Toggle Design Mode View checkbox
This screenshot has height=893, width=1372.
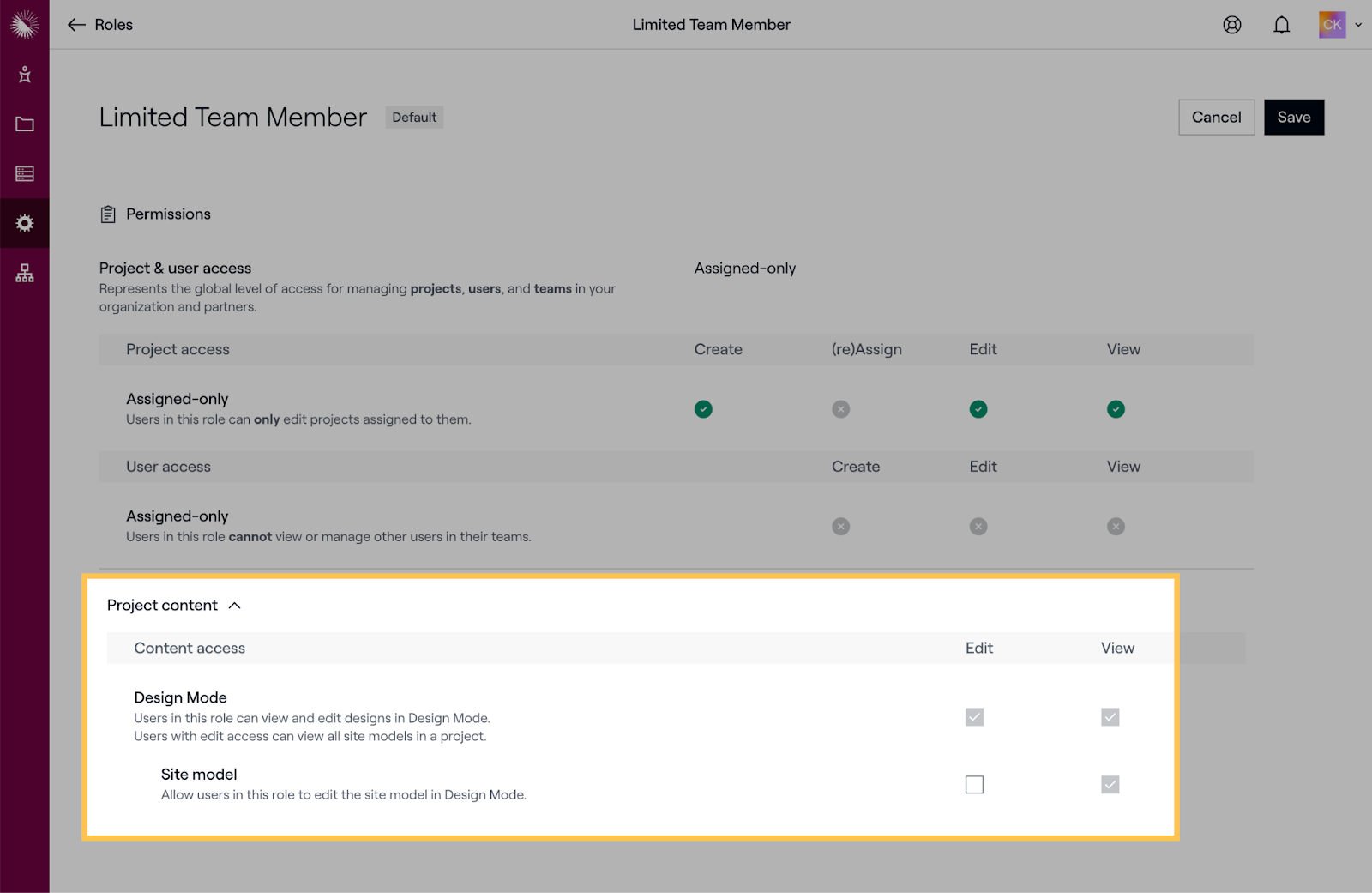pos(1110,716)
